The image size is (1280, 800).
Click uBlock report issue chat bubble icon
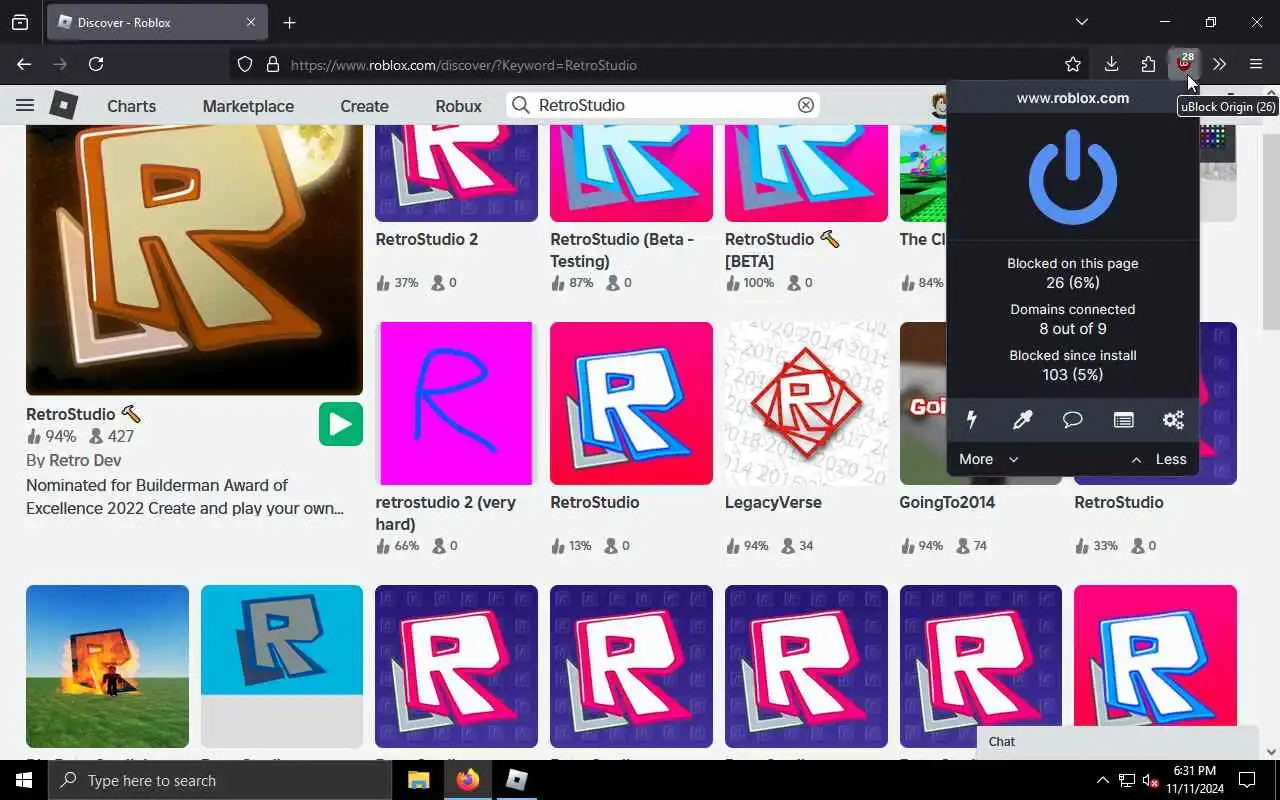pos(1072,420)
